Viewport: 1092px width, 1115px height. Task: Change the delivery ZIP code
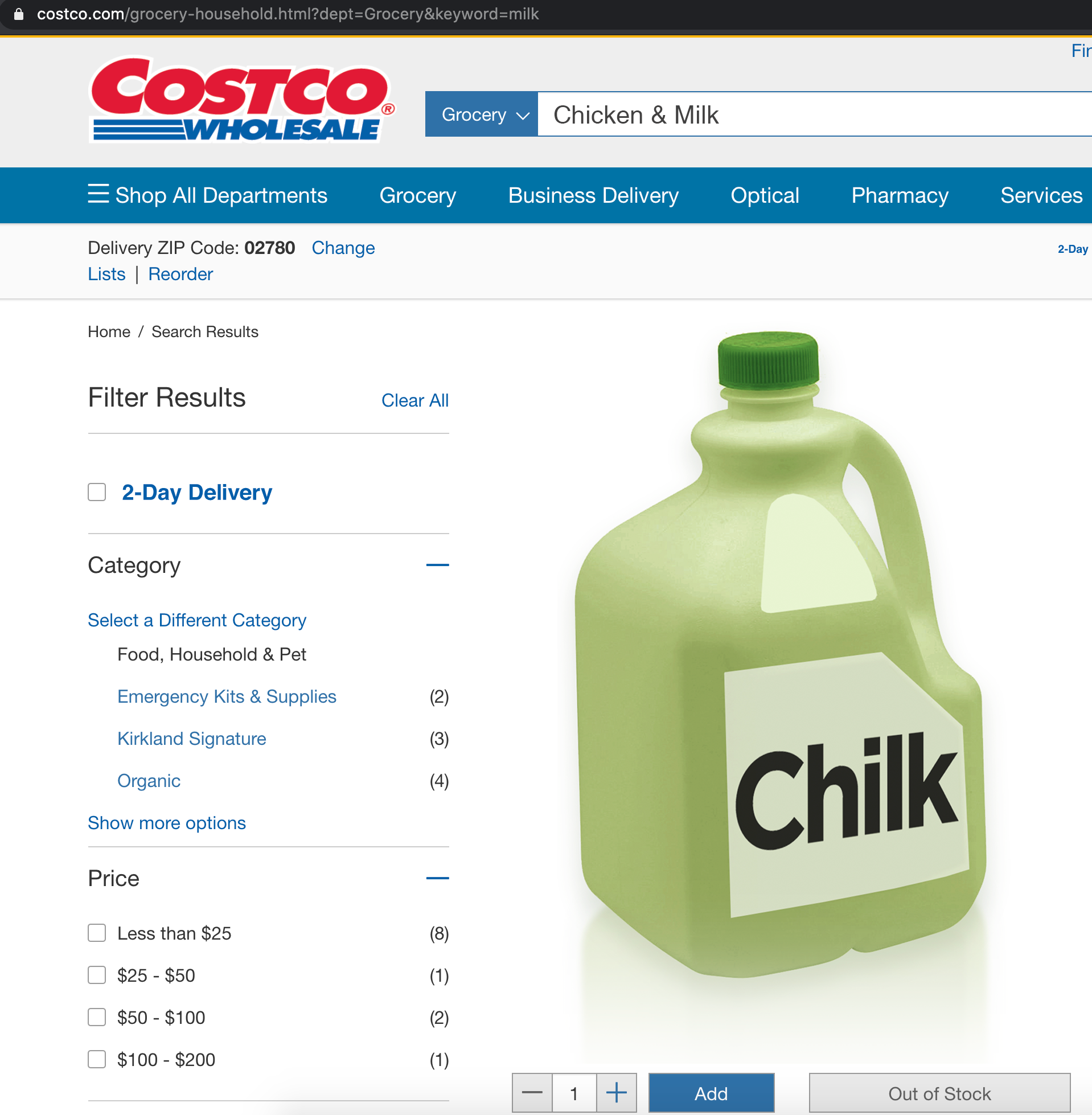click(343, 248)
